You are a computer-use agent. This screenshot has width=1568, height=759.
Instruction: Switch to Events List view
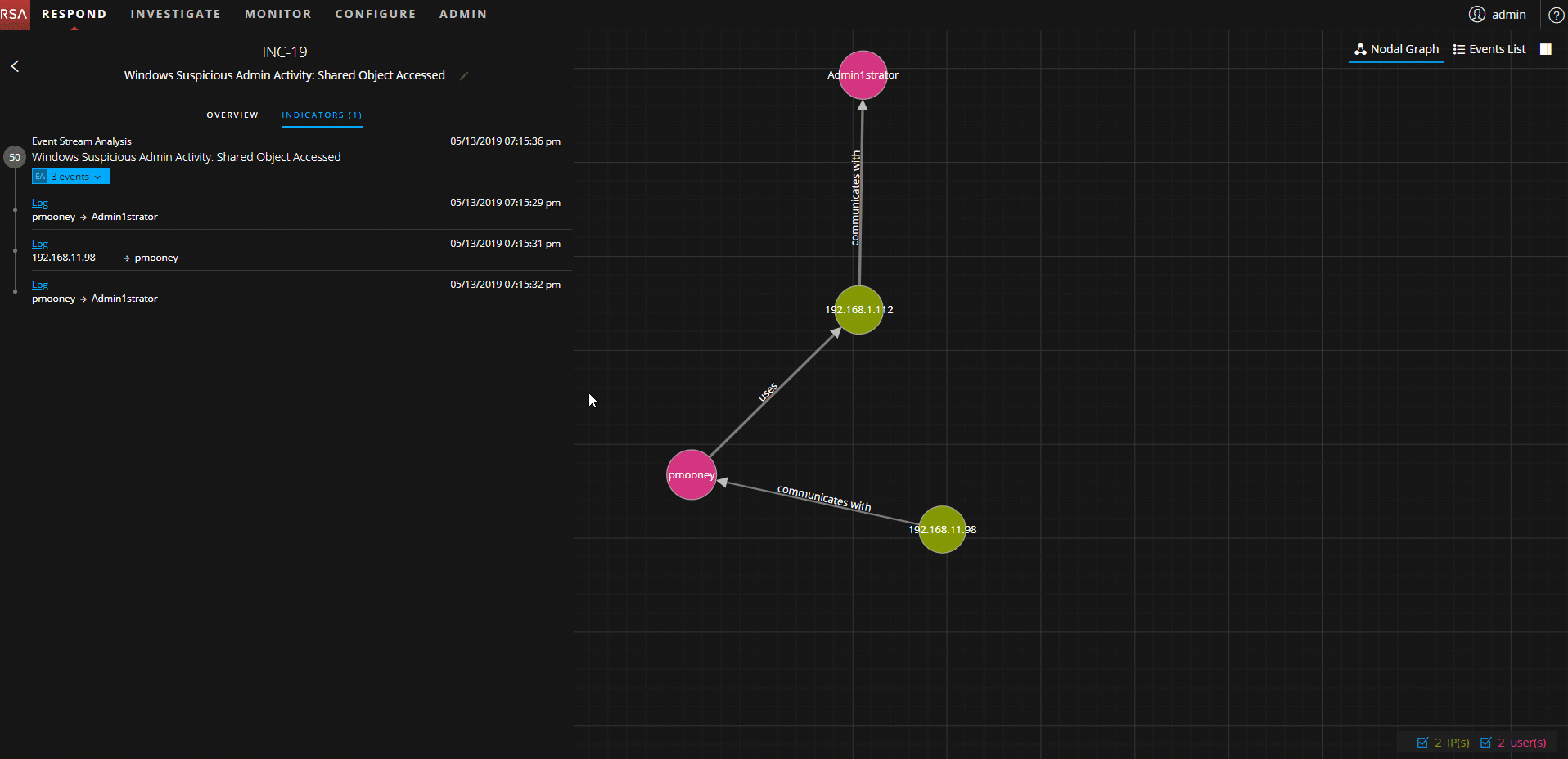(x=1489, y=49)
